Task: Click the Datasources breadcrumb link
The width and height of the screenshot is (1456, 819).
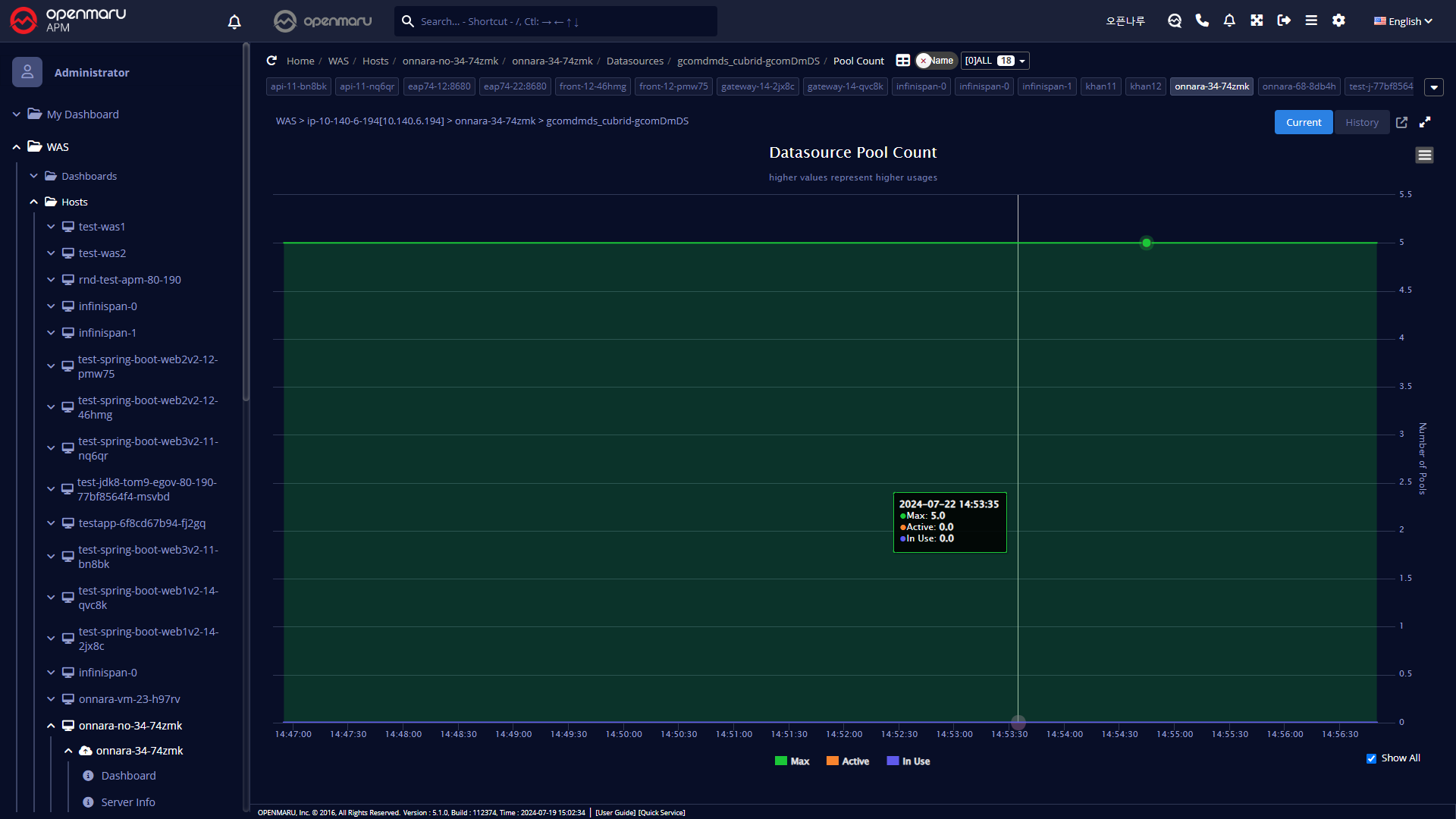Action: coord(635,61)
